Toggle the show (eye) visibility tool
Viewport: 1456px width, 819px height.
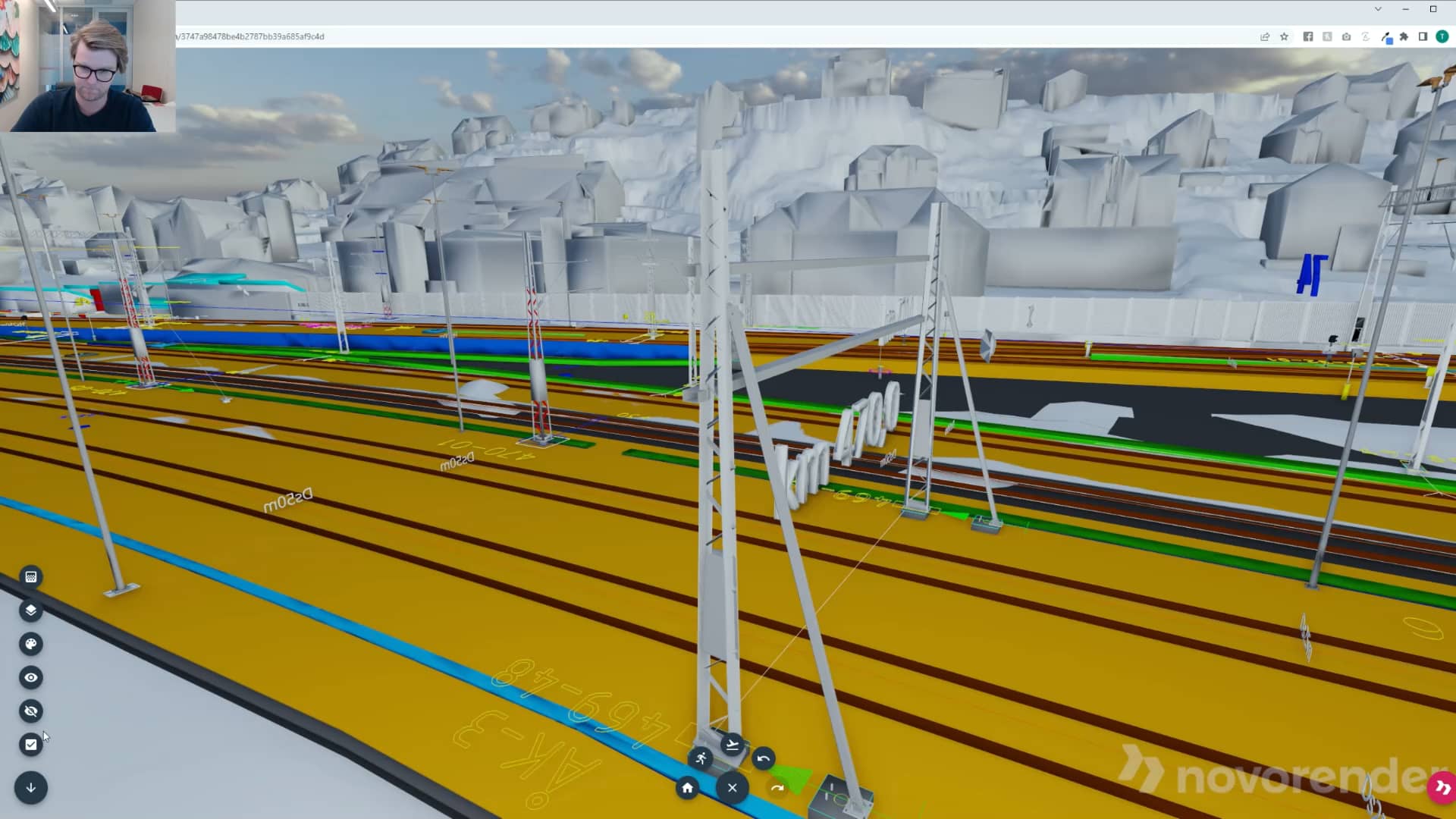pos(30,677)
